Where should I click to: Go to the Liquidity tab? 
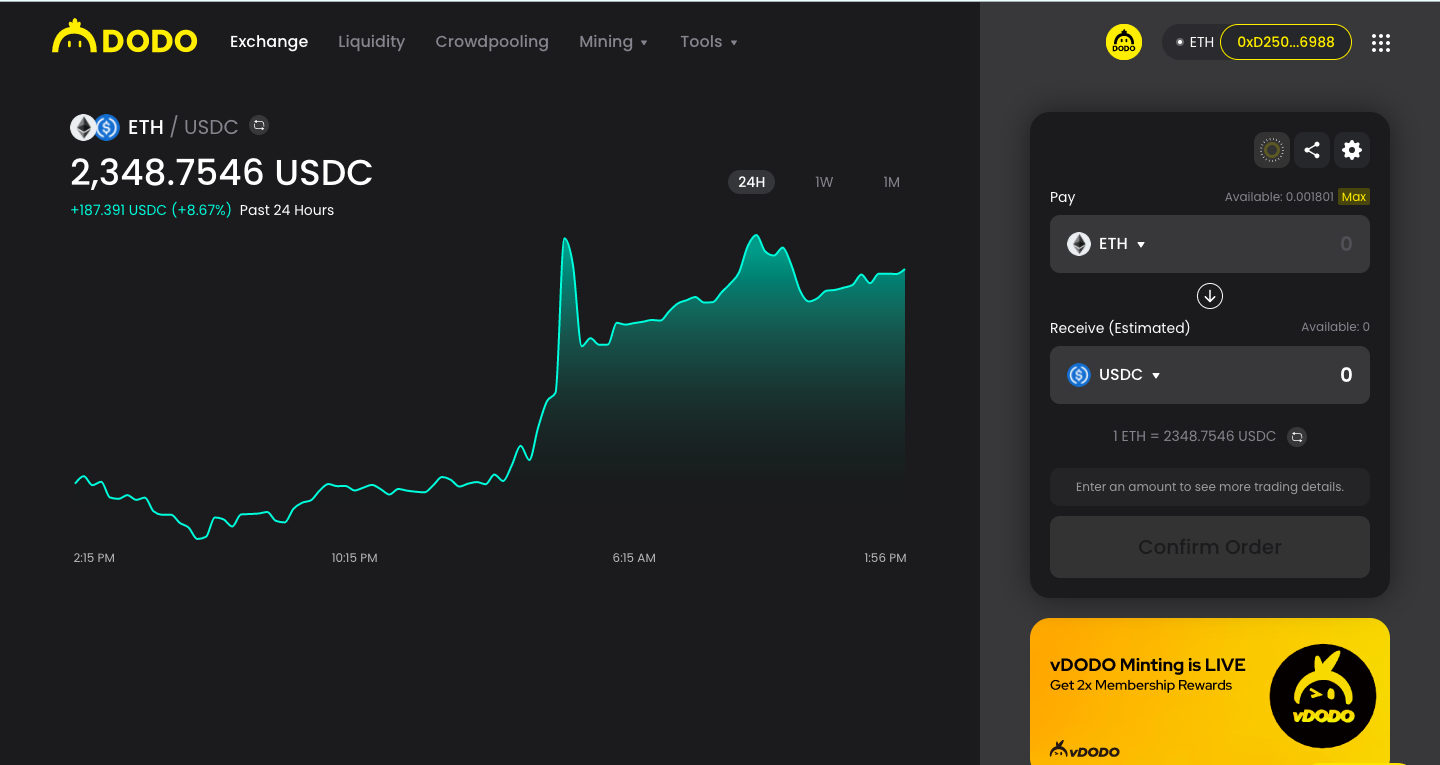(371, 42)
